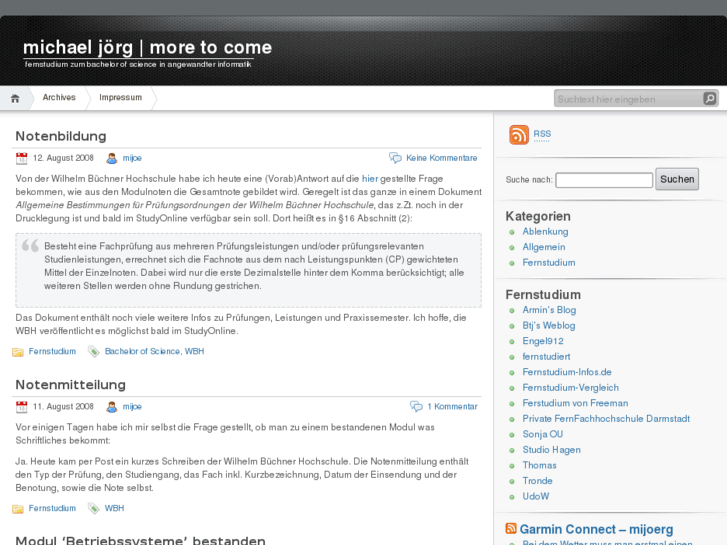727x545 pixels.
Task: Click comment bubble icon beside 1 Kommentar
Action: click(416, 407)
